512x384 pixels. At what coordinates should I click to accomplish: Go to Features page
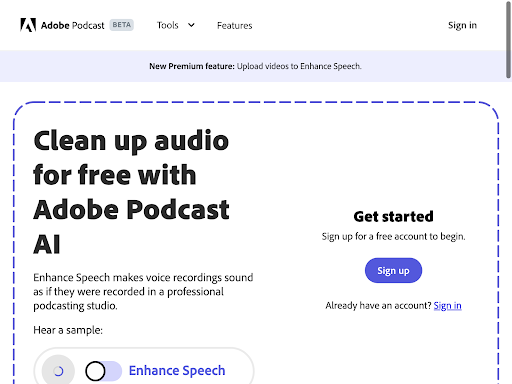tap(235, 25)
